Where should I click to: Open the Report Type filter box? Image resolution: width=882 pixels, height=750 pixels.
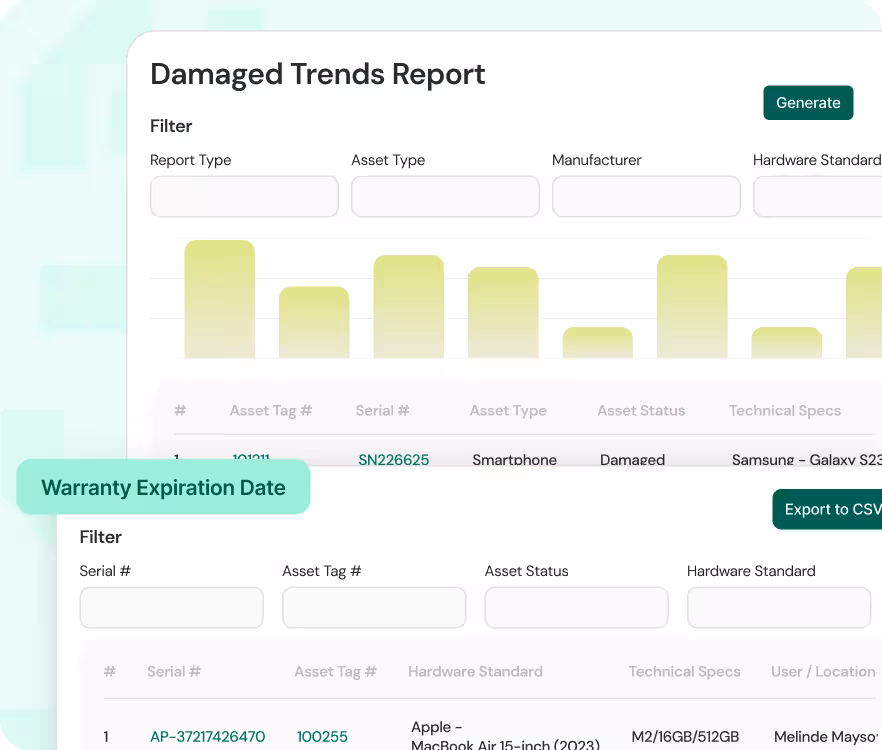click(244, 197)
